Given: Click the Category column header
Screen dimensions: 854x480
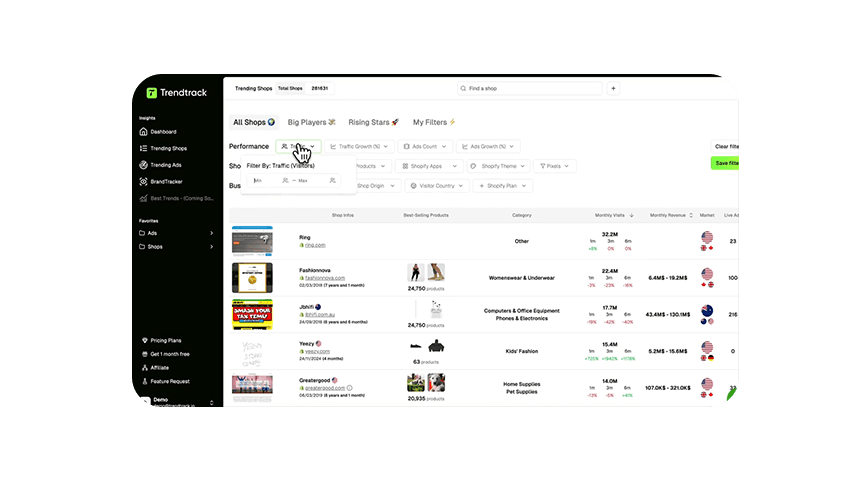Looking at the screenshot, I should coord(521,215).
